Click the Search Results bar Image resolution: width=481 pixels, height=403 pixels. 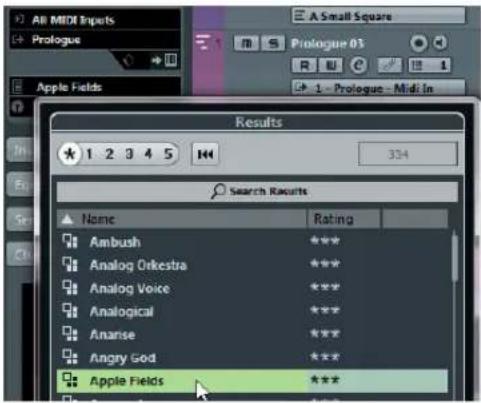[x=257, y=192]
